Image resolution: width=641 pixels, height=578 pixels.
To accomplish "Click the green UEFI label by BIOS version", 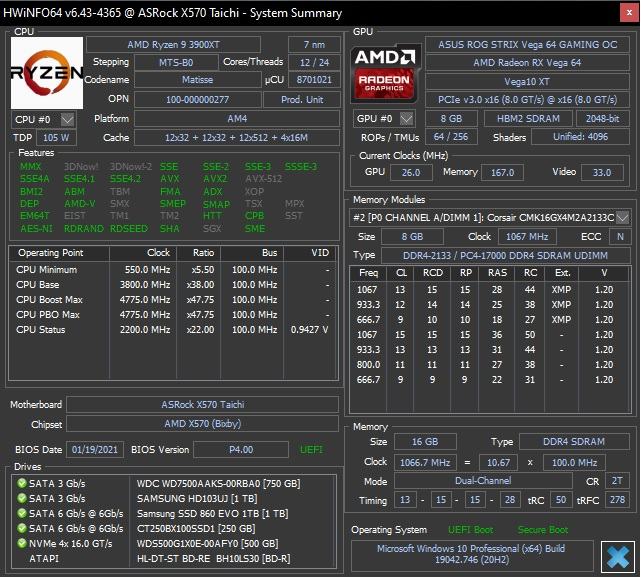I will point(311,450).
